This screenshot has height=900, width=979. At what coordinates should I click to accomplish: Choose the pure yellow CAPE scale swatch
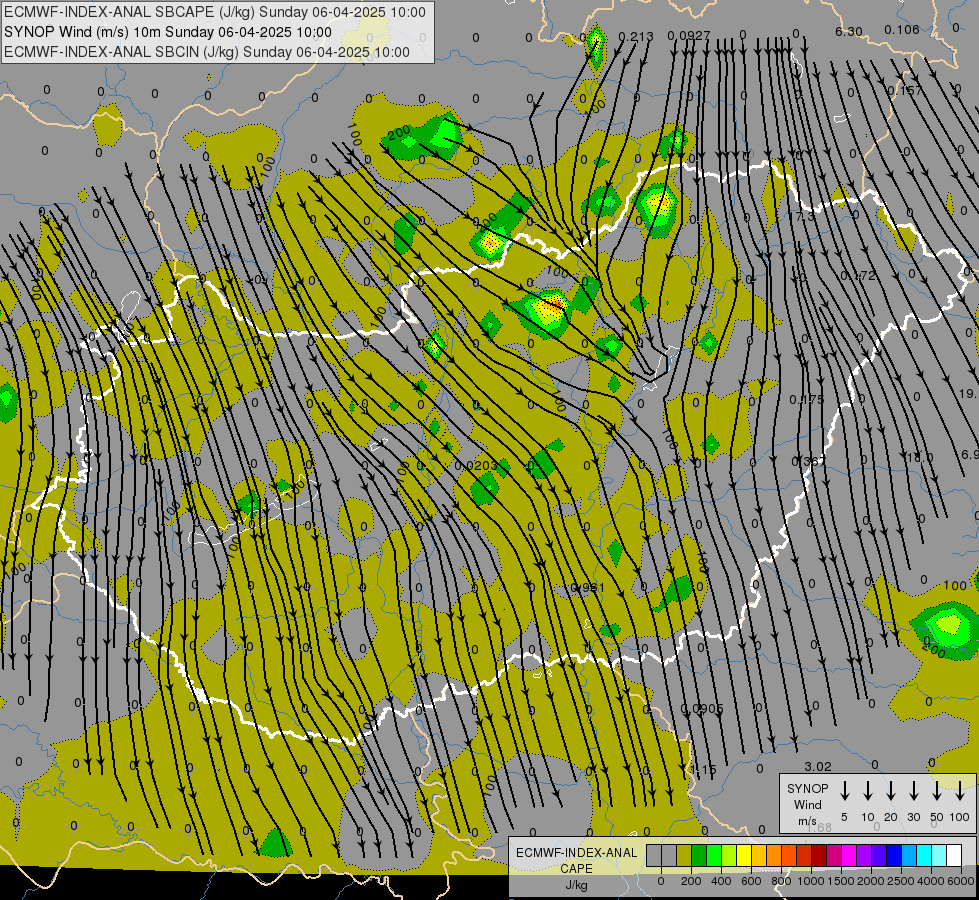[744, 856]
